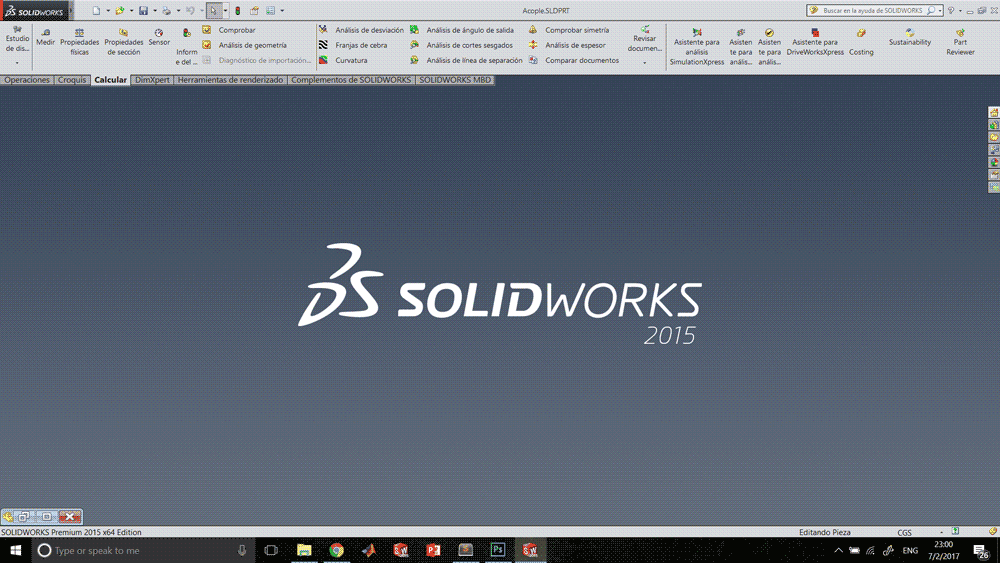Switch to the Croquis tab
Image resolution: width=1000 pixels, height=563 pixels.
coord(72,80)
